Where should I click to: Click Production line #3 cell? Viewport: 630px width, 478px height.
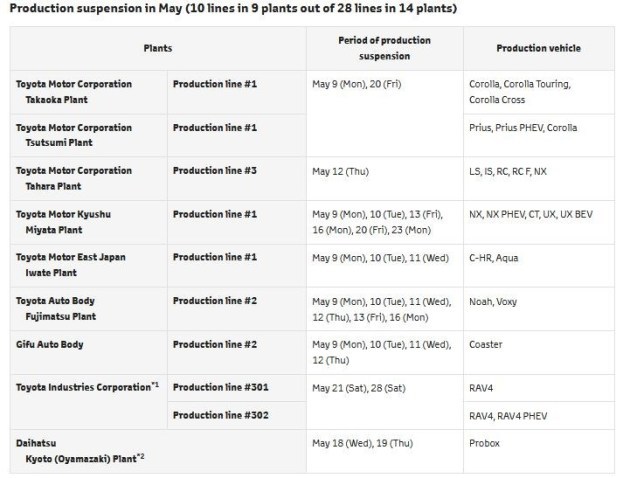(237, 179)
